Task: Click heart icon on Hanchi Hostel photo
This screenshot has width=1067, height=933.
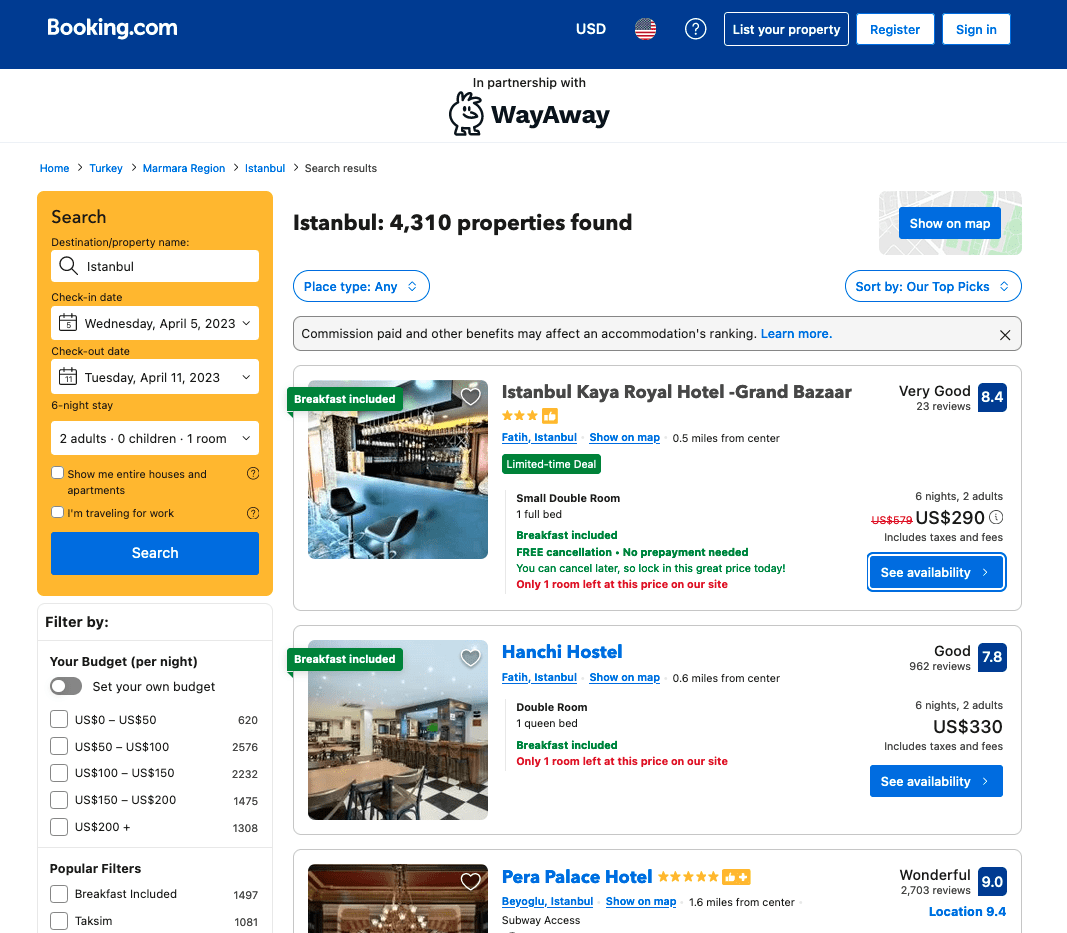Action: tap(471, 657)
